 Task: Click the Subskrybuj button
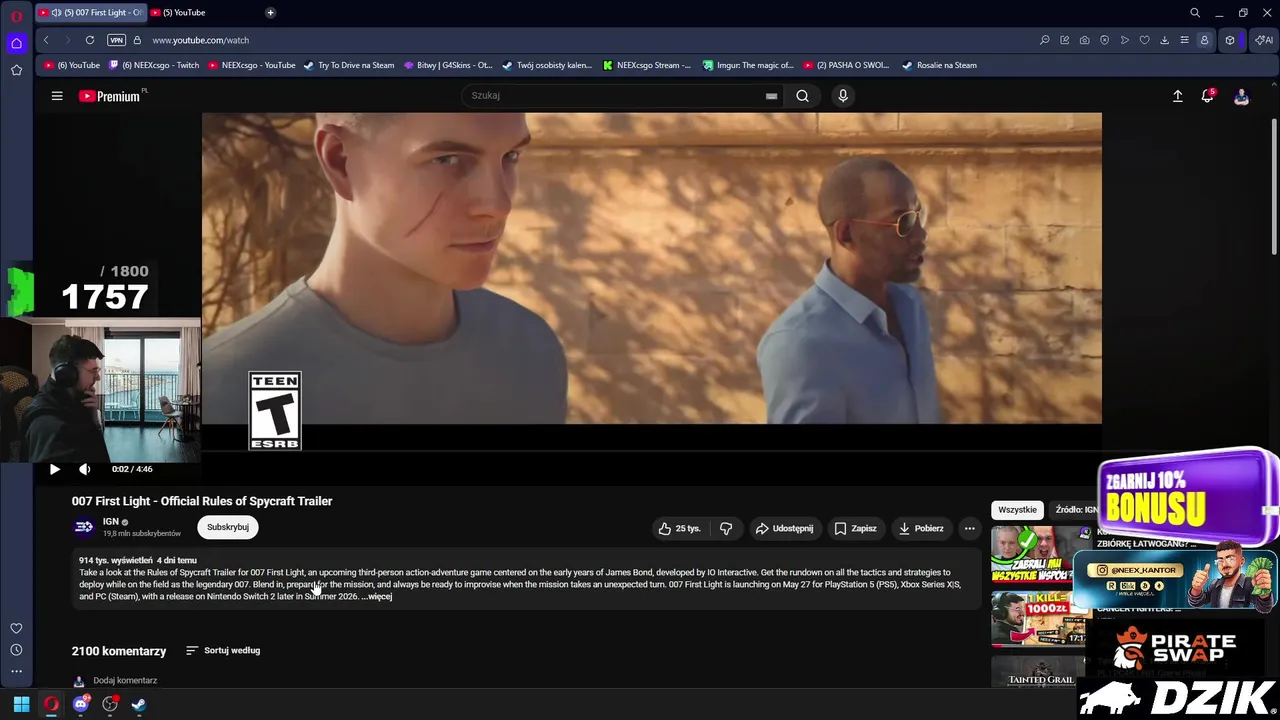tap(228, 527)
